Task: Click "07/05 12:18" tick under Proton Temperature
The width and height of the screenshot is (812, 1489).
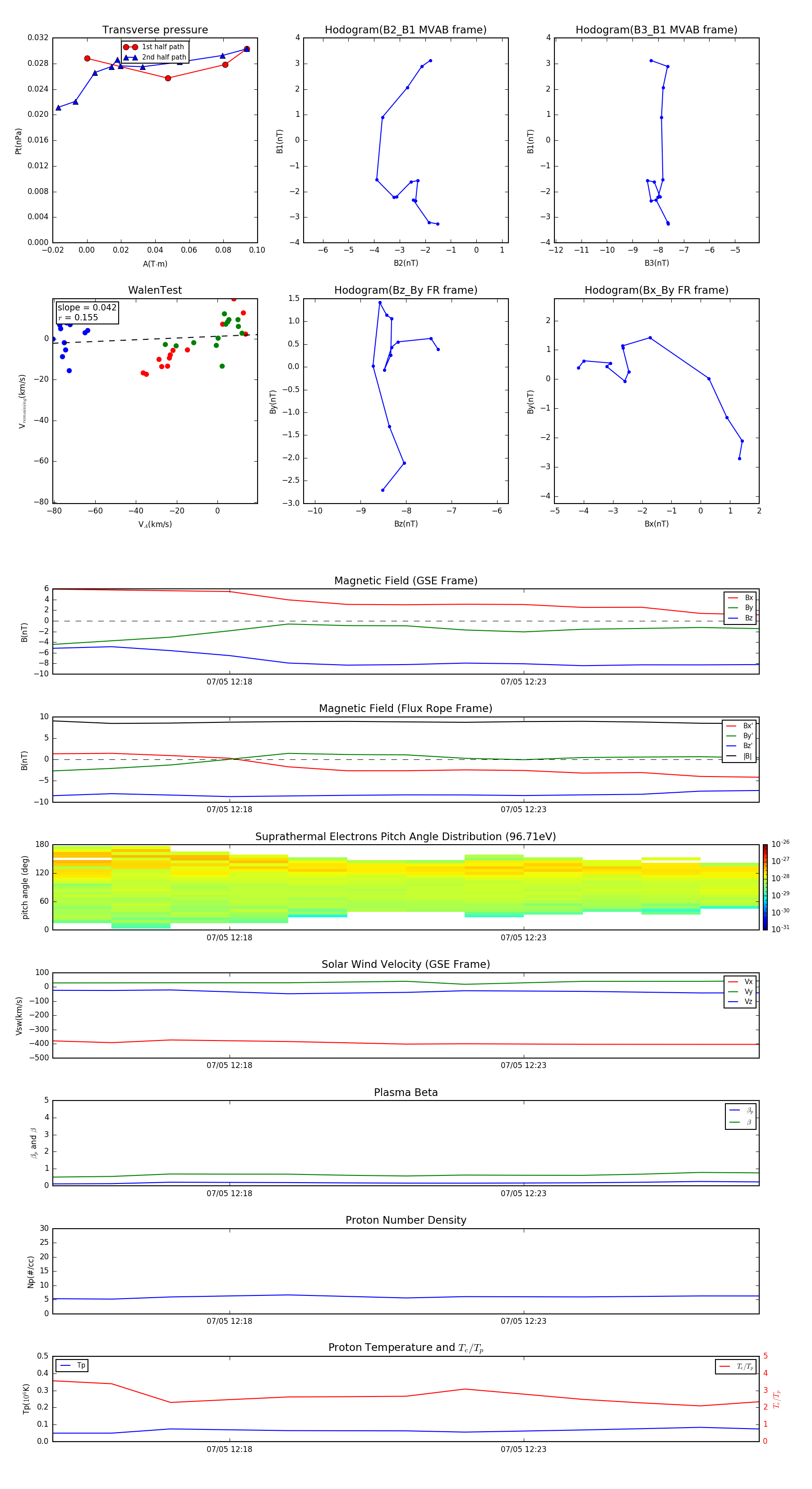Action: 230,1449
